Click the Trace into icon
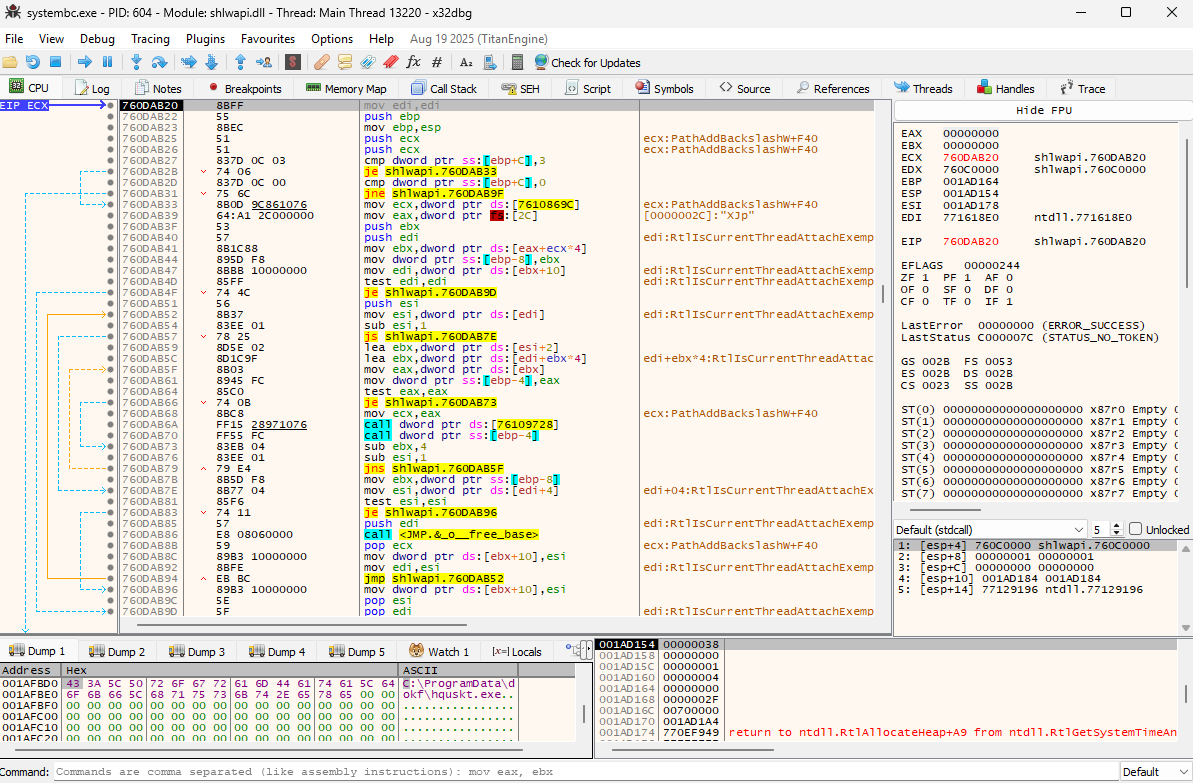 click(x=188, y=62)
